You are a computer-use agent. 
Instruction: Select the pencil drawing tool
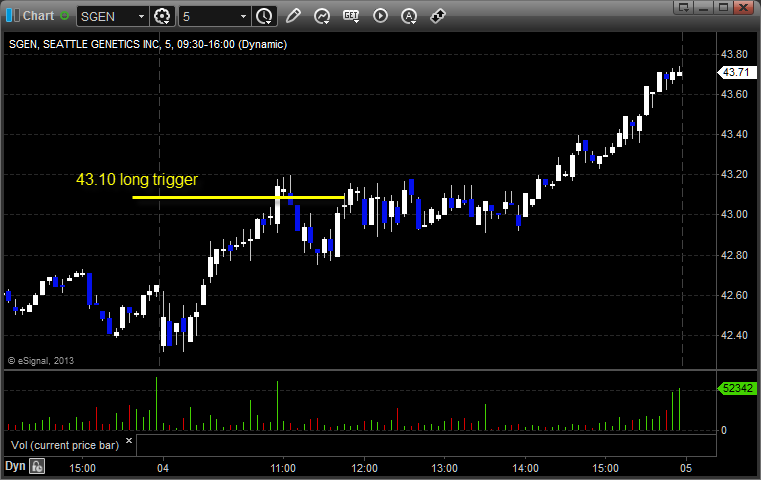(293, 16)
